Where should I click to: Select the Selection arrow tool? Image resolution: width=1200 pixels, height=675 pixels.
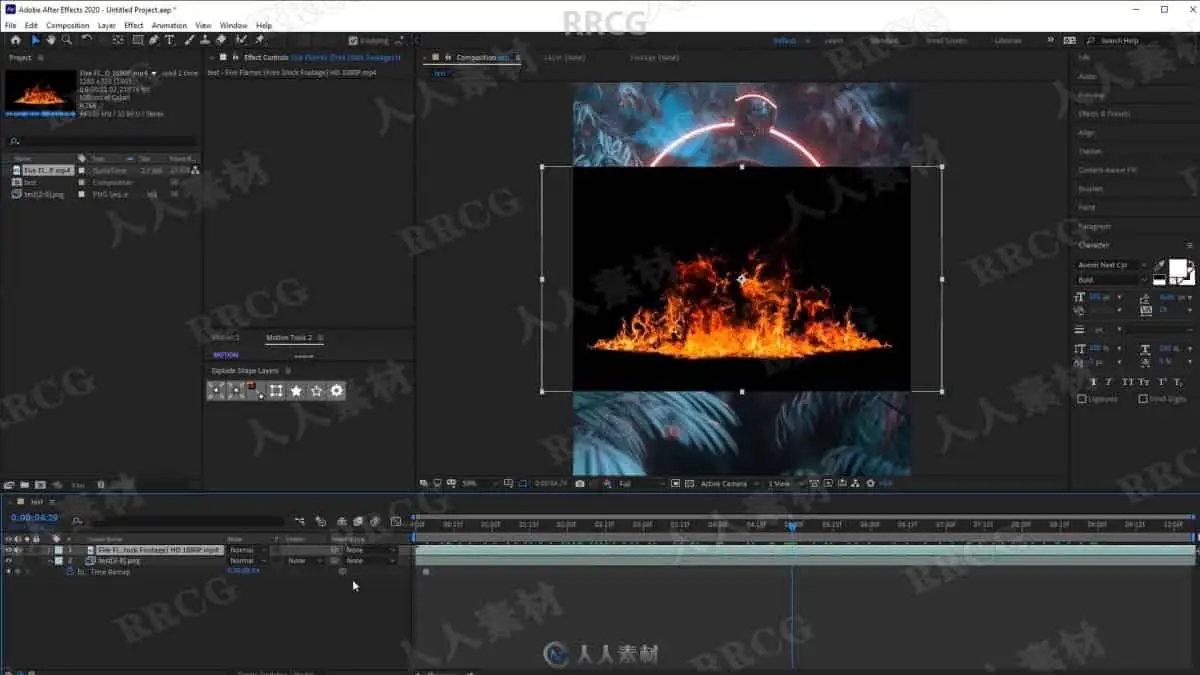pos(35,40)
